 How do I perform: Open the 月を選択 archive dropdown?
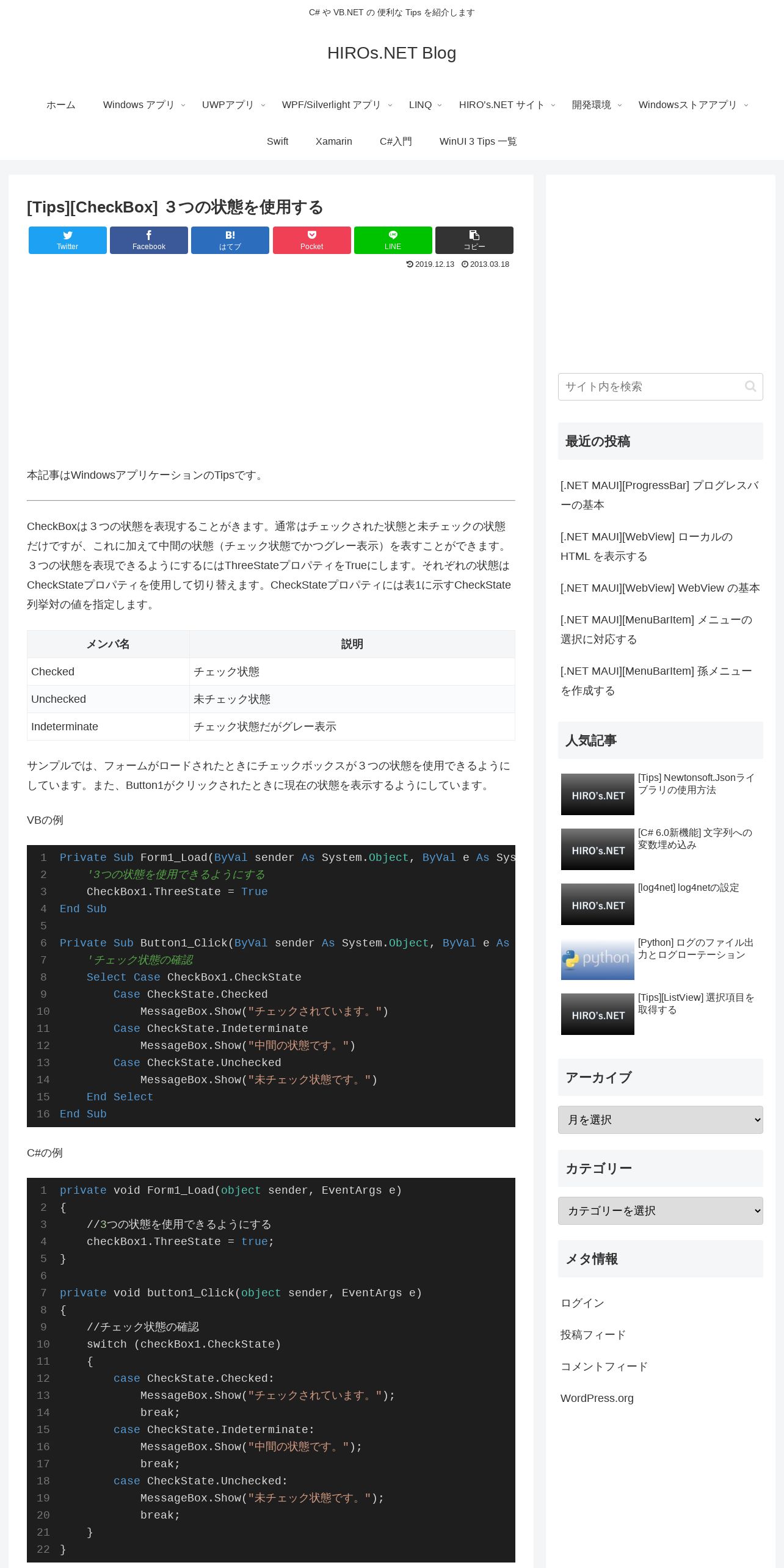pos(661,1120)
